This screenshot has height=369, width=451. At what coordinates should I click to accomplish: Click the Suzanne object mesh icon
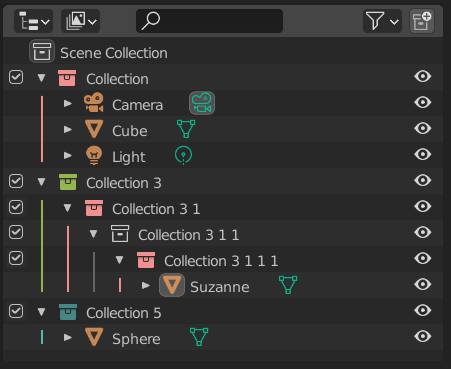point(172,285)
